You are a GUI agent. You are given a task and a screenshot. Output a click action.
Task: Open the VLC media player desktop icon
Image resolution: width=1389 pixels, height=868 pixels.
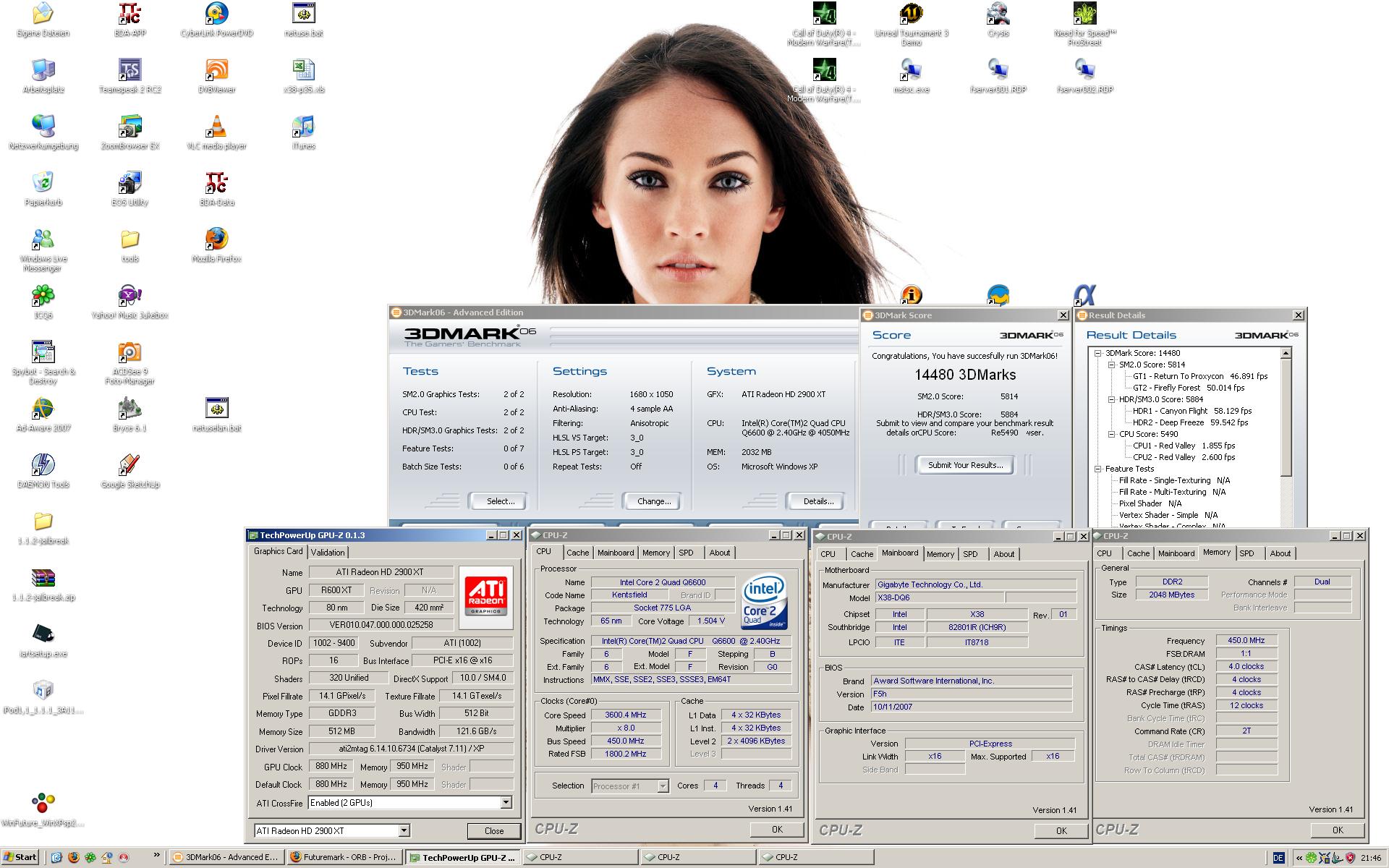[x=216, y=132]
